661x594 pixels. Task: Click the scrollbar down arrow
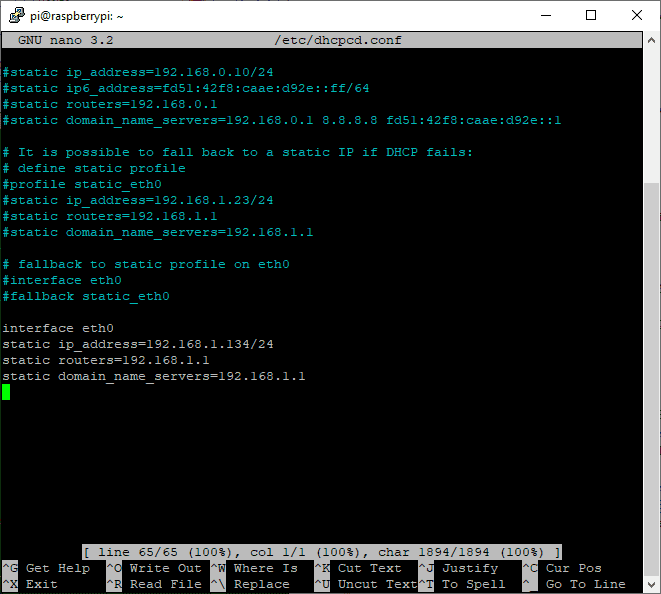[x=651, y=585]
